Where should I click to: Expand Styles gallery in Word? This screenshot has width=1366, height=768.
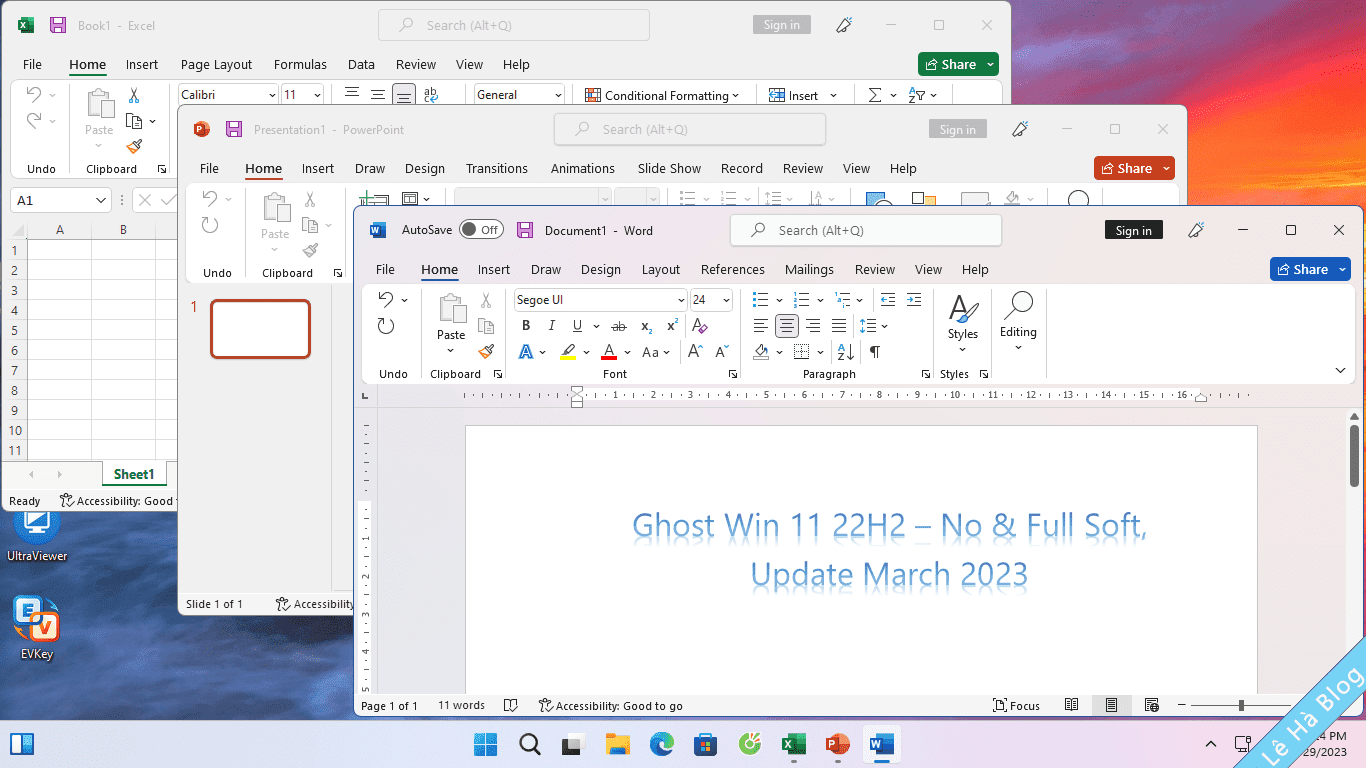pyautogui.click(x=963, y=323)
